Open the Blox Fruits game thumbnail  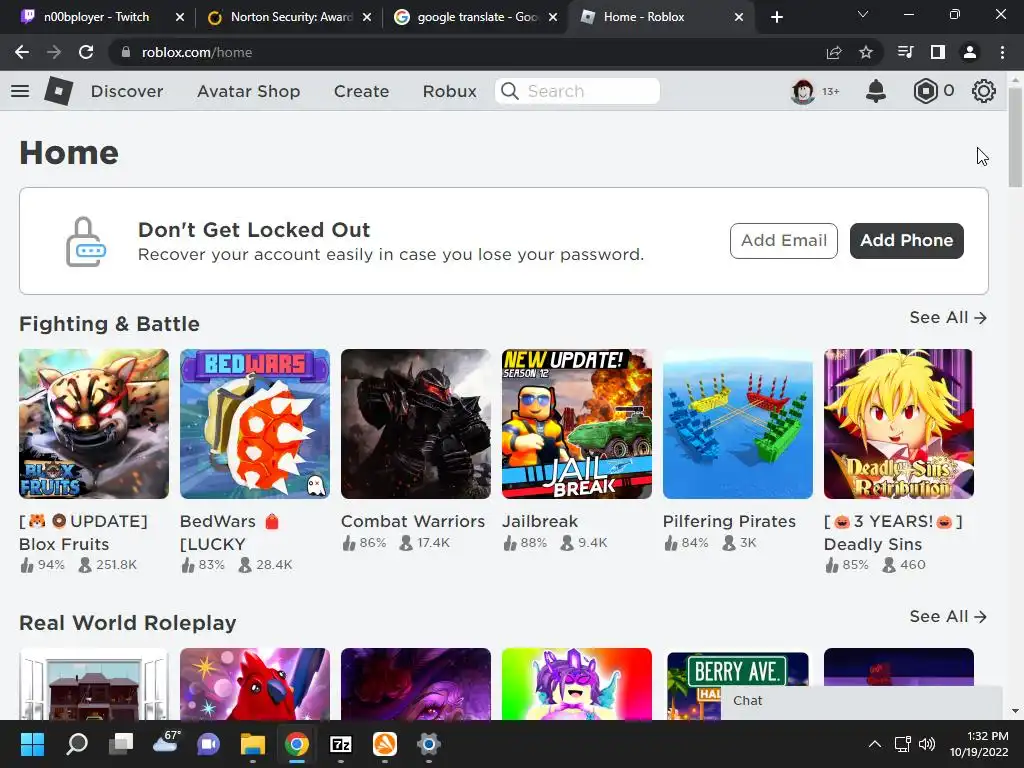(93, 424)
